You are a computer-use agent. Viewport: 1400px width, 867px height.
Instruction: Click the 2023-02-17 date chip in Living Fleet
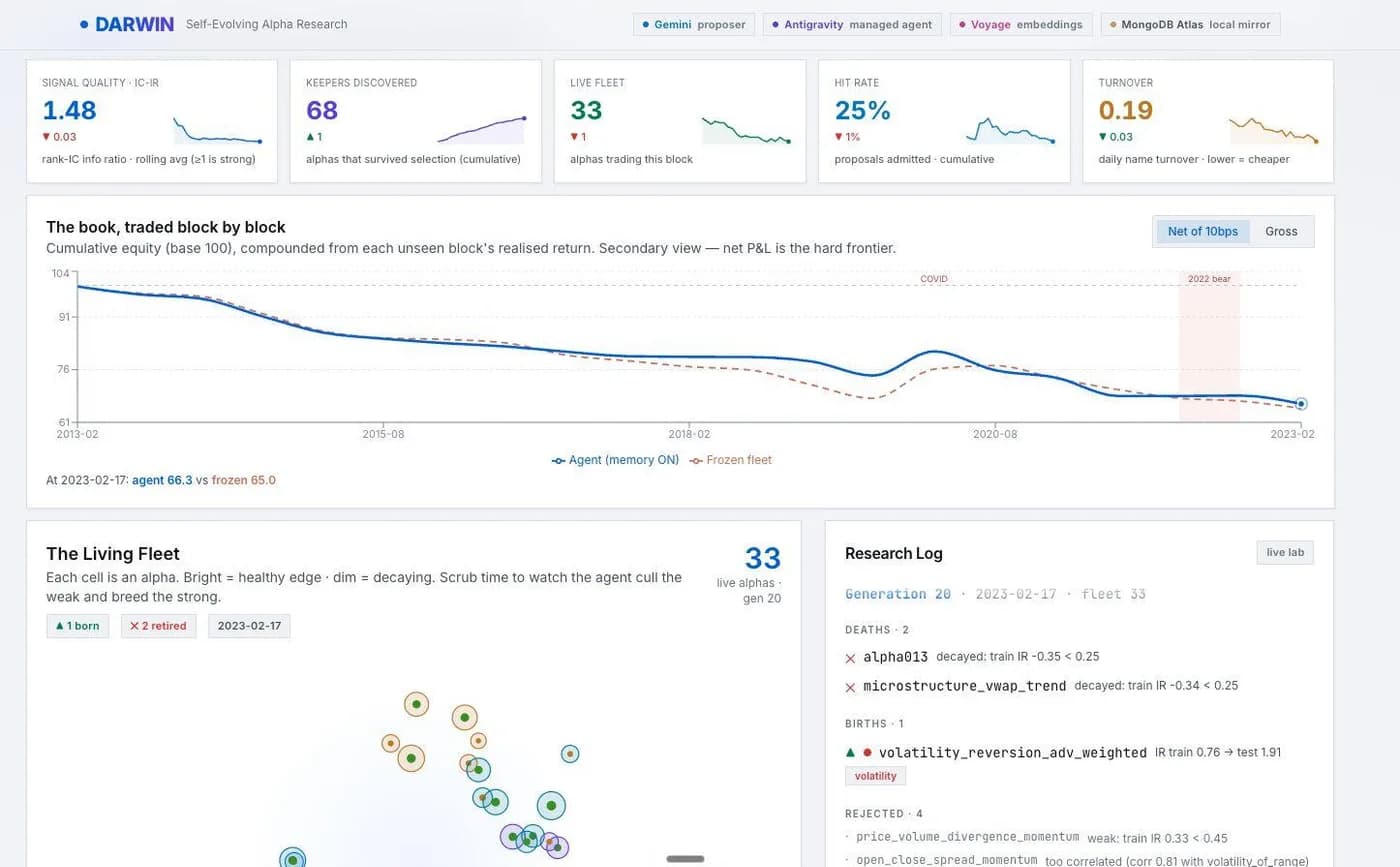(249, 626)
